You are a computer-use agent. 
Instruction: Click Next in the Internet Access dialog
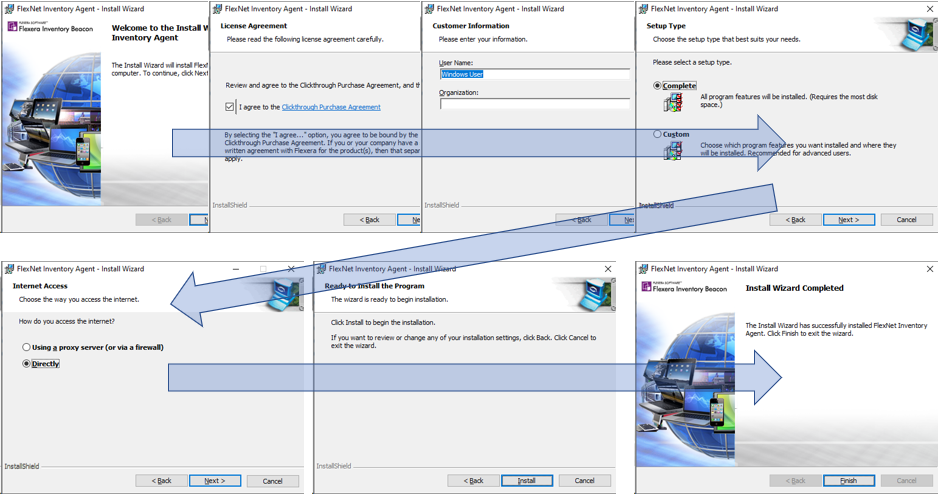215,481
